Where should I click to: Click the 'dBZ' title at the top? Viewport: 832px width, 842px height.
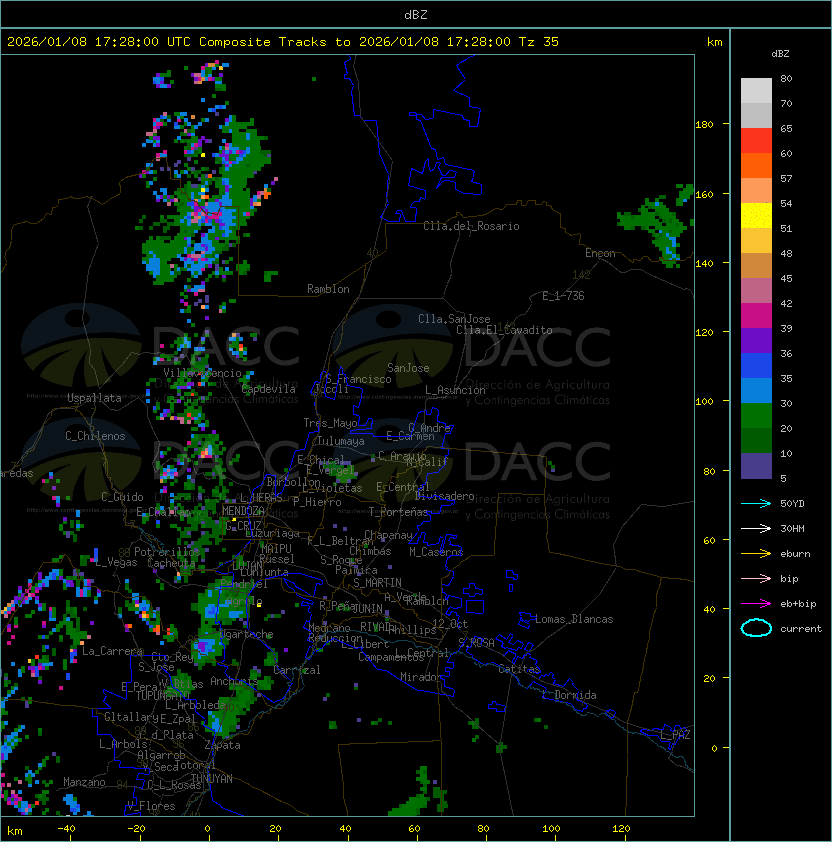click(416, 14)
